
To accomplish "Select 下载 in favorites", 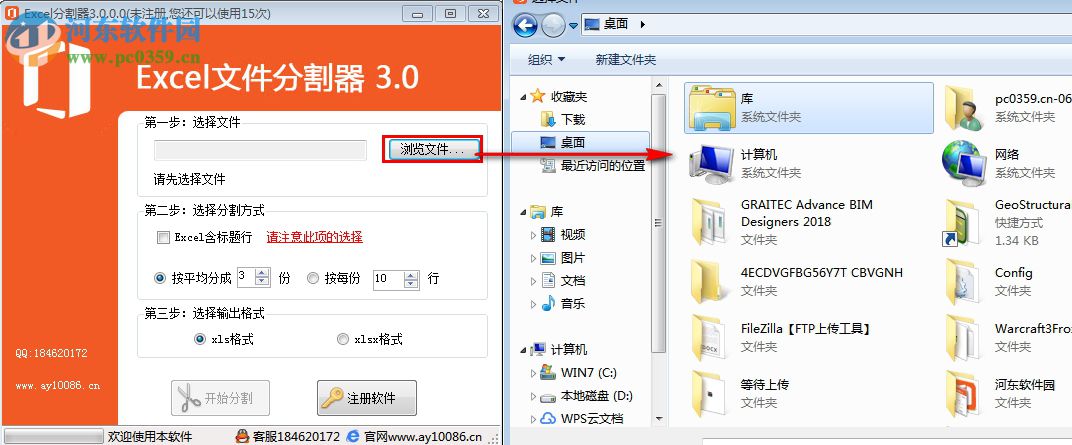I will [x=573, y=120].
